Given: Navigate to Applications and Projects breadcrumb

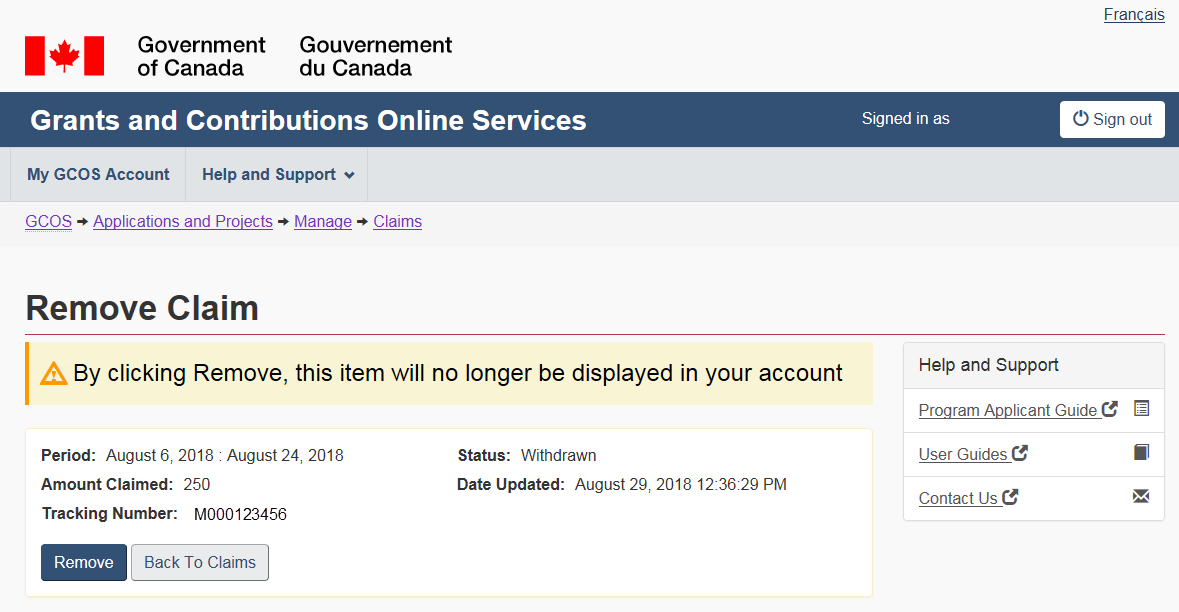Looking at the screenshot, I should click(x=183, y=222).
